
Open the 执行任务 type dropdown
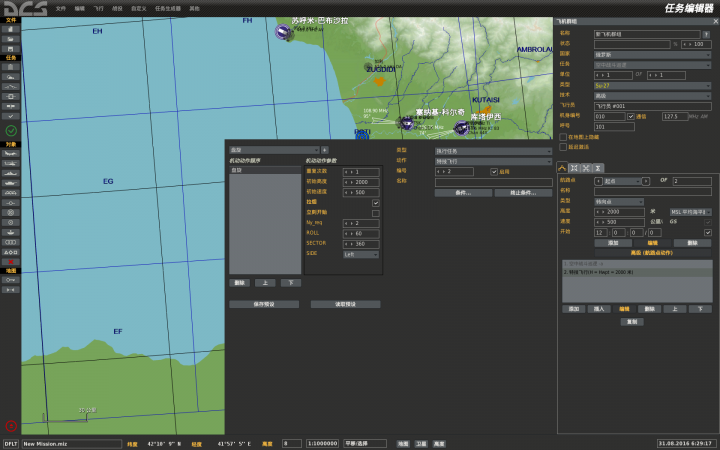click(493, 151)
